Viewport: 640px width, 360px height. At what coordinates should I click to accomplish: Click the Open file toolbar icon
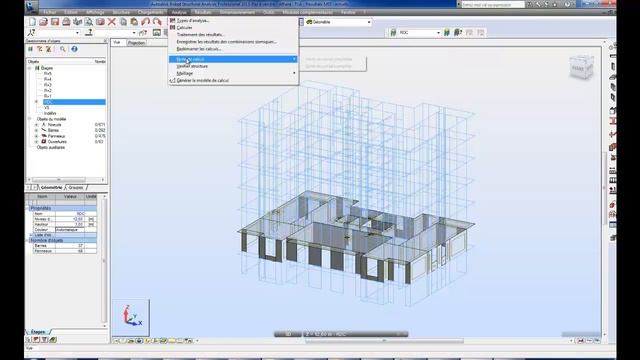click(43, 22)
